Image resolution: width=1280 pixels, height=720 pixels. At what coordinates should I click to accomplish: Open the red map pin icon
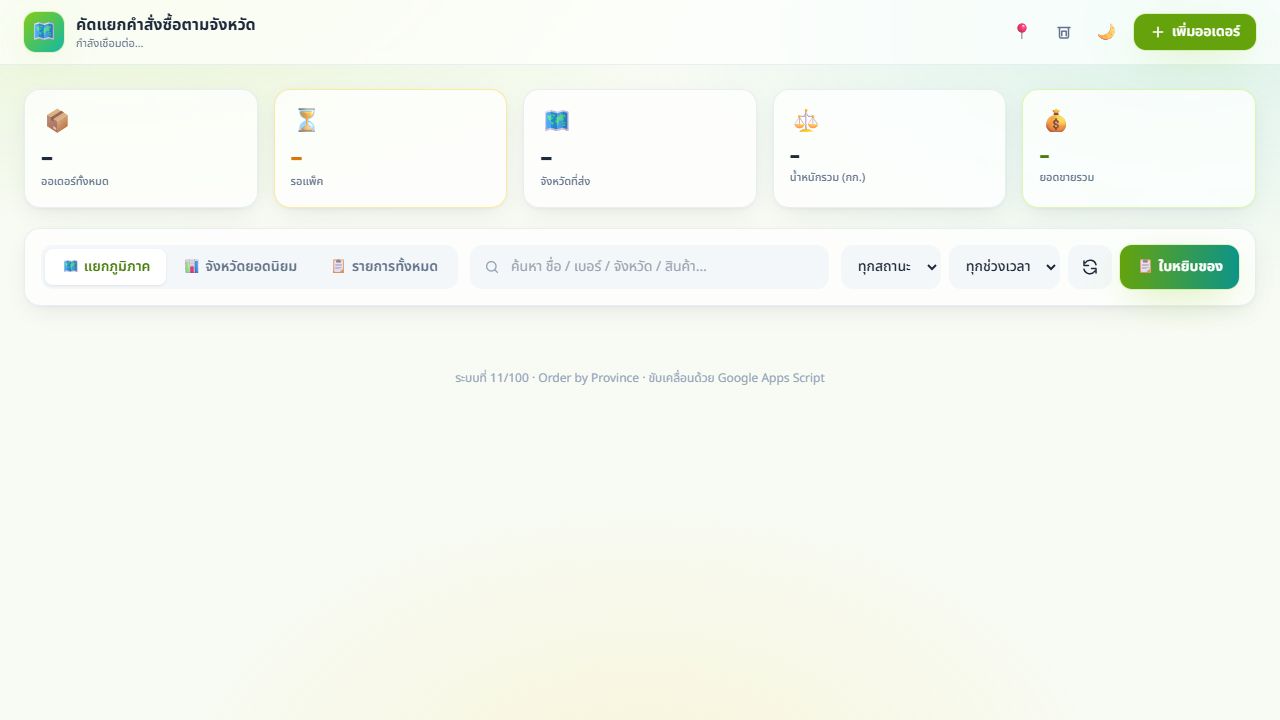click(x=1021, y=32)
